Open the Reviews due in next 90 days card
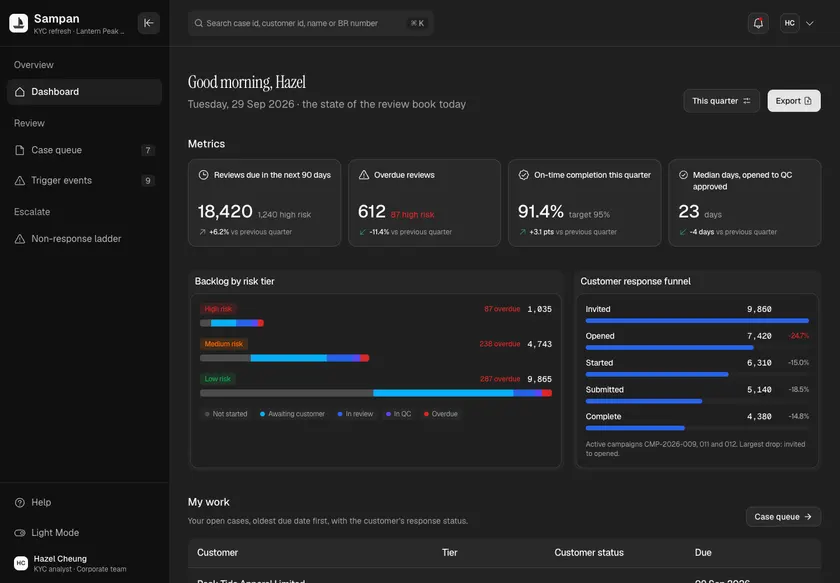840x583 pixels. 265,203
